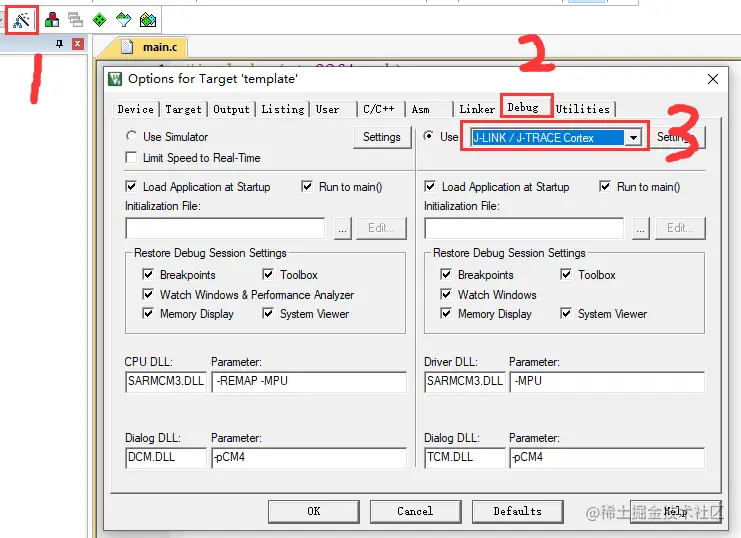
Task: Open the Utilities tab
Action: [584, 109]
